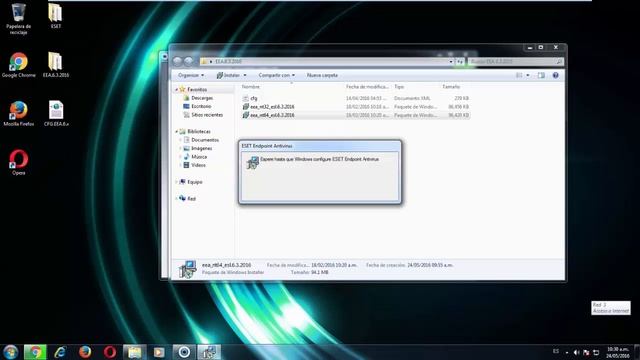640x360 pixels.
Task: Collapse the Favoritos tree arrow
Action: [177, 89]
